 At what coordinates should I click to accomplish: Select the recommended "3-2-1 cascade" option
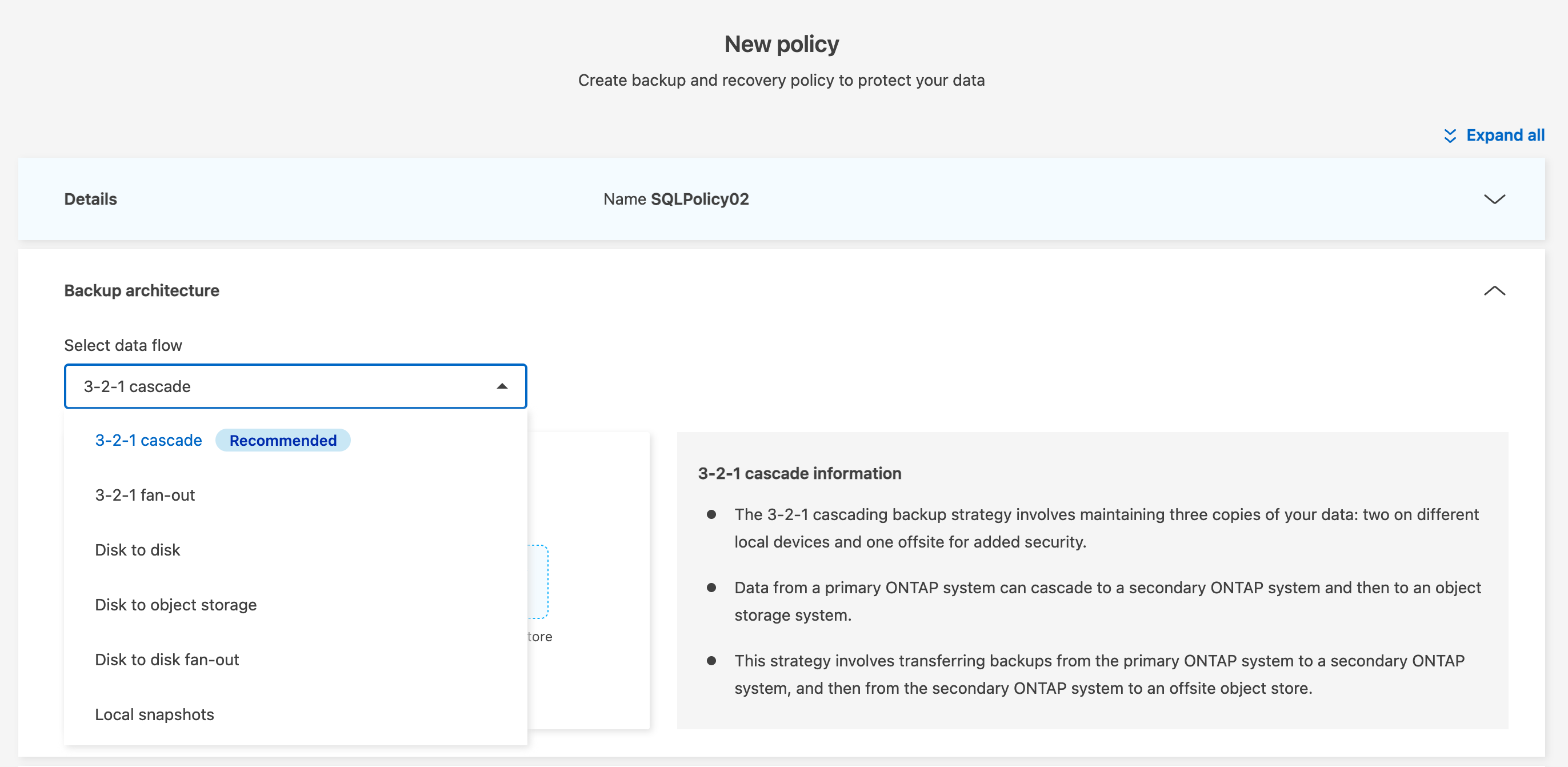pyautogui.click(x=148, y=440)
